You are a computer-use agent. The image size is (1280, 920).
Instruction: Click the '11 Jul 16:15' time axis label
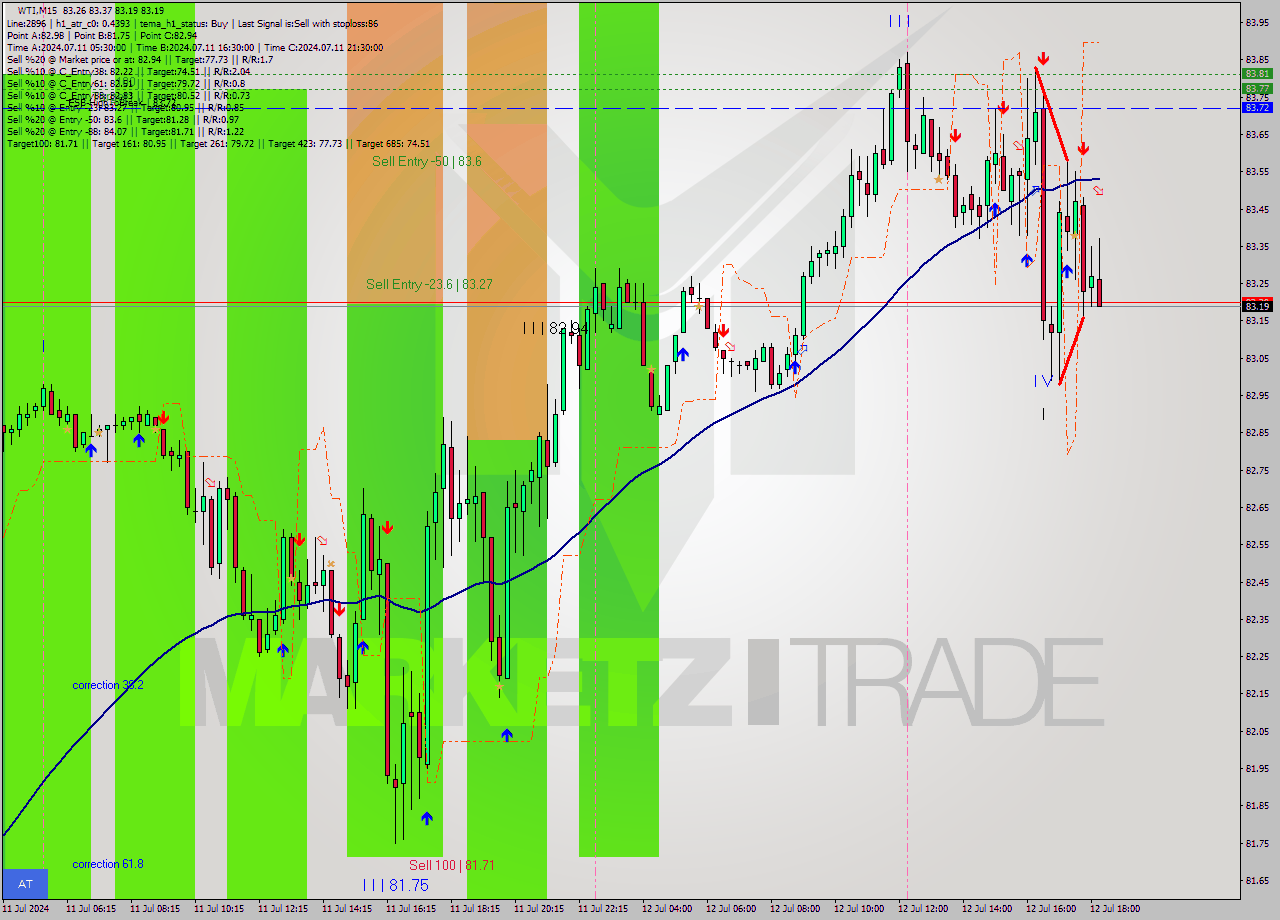(x=411, y=909)
